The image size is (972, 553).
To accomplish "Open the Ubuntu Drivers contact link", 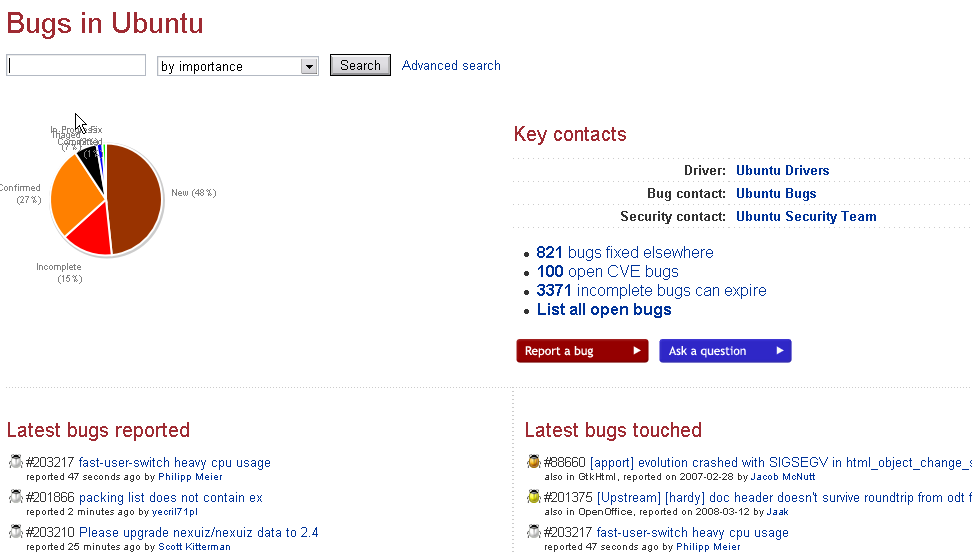I will coord(782,170).
